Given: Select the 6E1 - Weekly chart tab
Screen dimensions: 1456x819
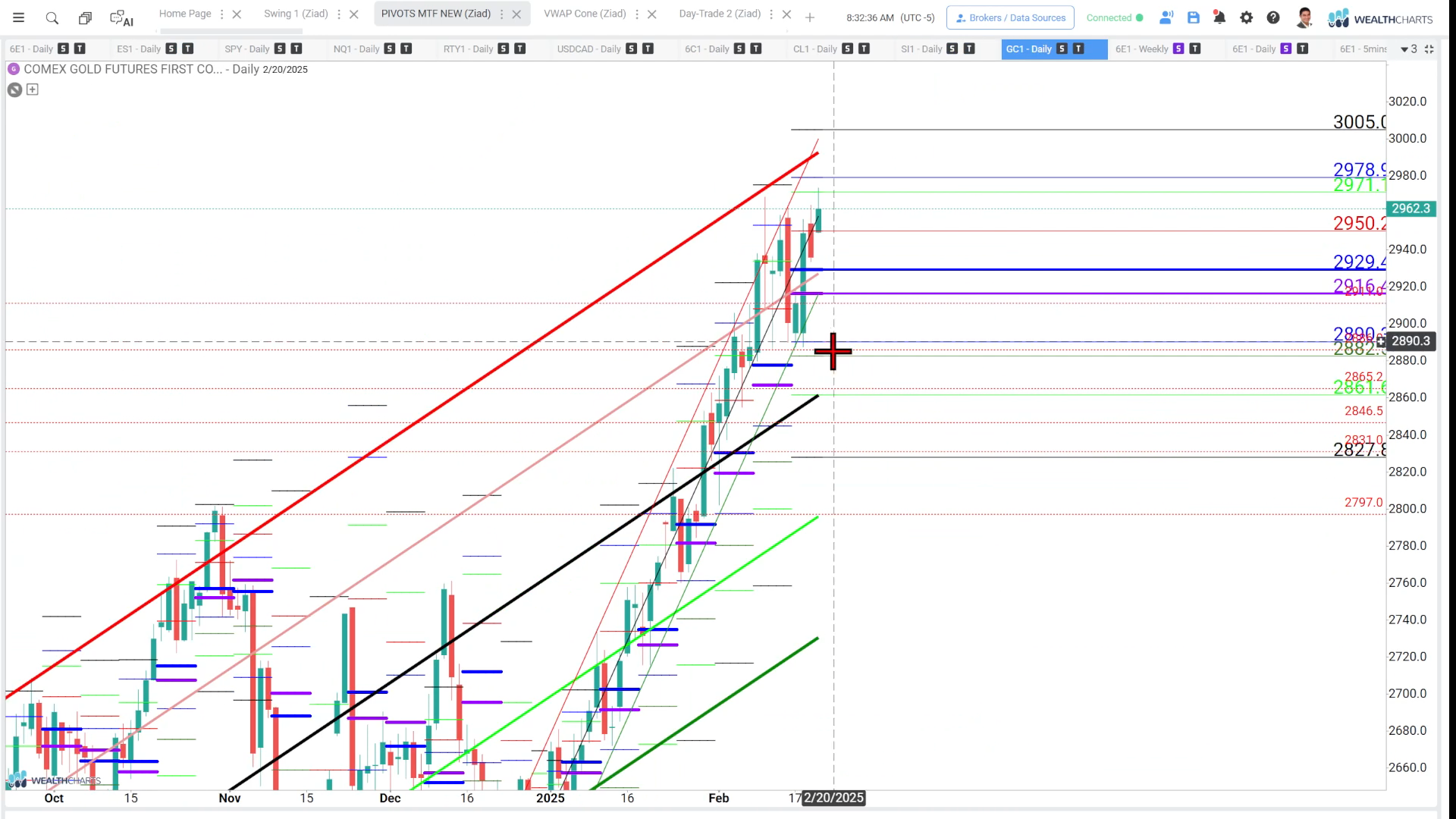Looking at the screenshot, I should [x=1141, y=49].
